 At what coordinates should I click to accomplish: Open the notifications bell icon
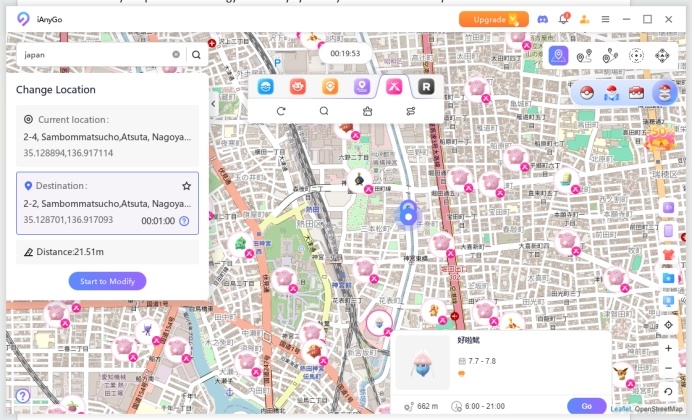tap(564, 19)
